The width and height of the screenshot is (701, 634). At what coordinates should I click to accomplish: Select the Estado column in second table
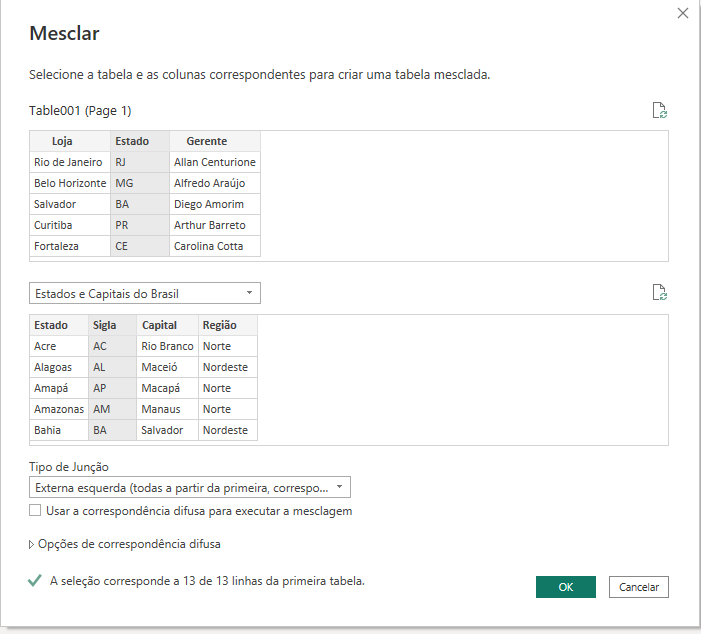(x=51, y=325)
